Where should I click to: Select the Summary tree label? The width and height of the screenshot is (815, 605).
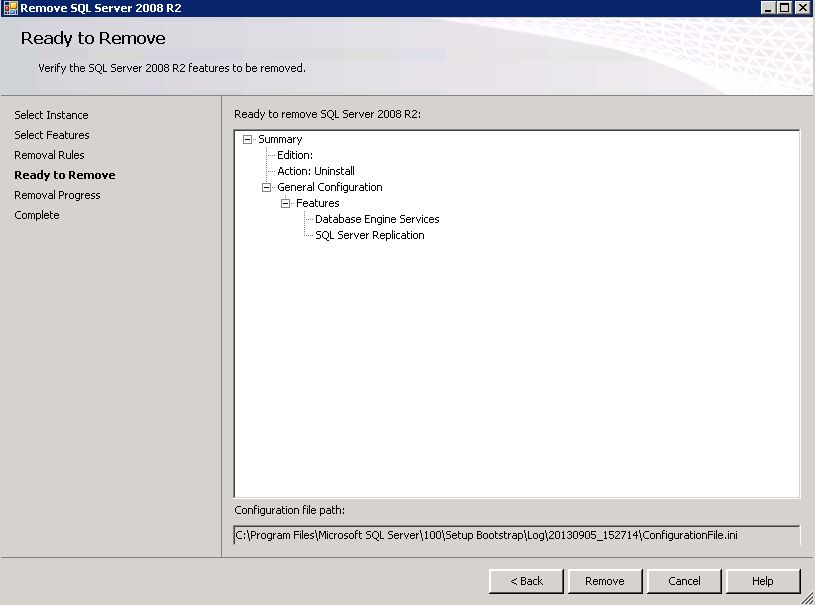tap(280, 139)
